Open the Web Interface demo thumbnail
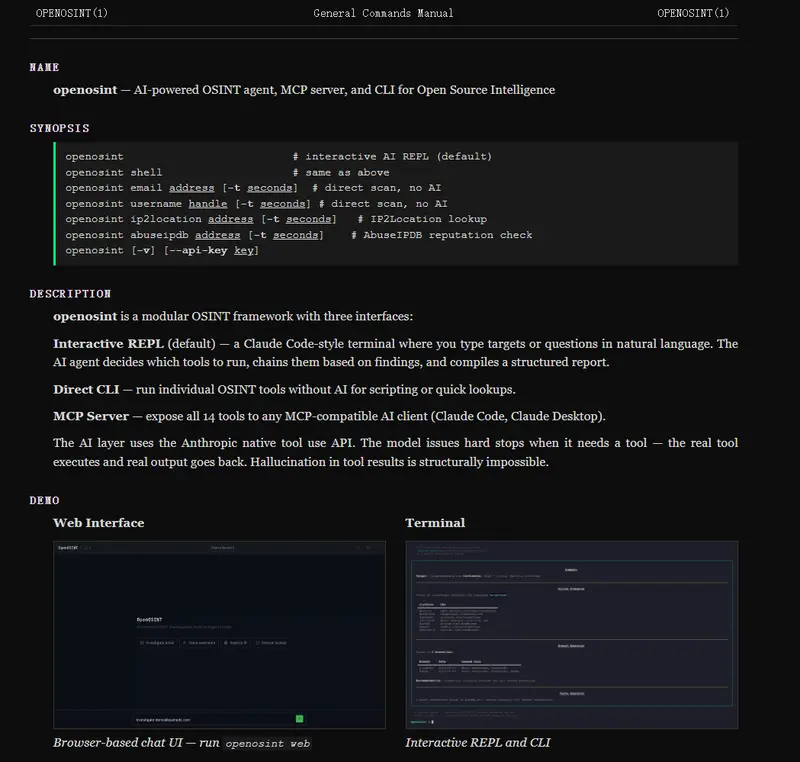 (219, 634)
